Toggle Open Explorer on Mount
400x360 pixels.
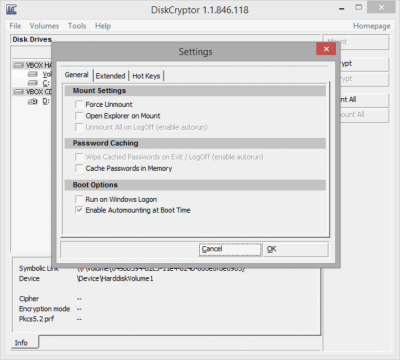(79, 116)
